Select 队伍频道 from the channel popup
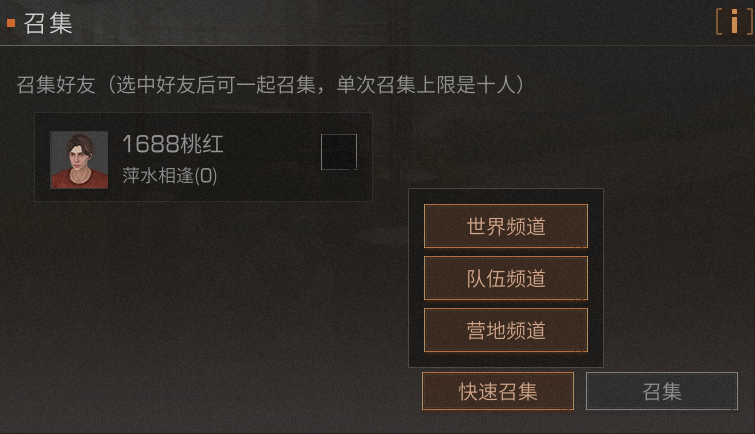 pos(506,278)
